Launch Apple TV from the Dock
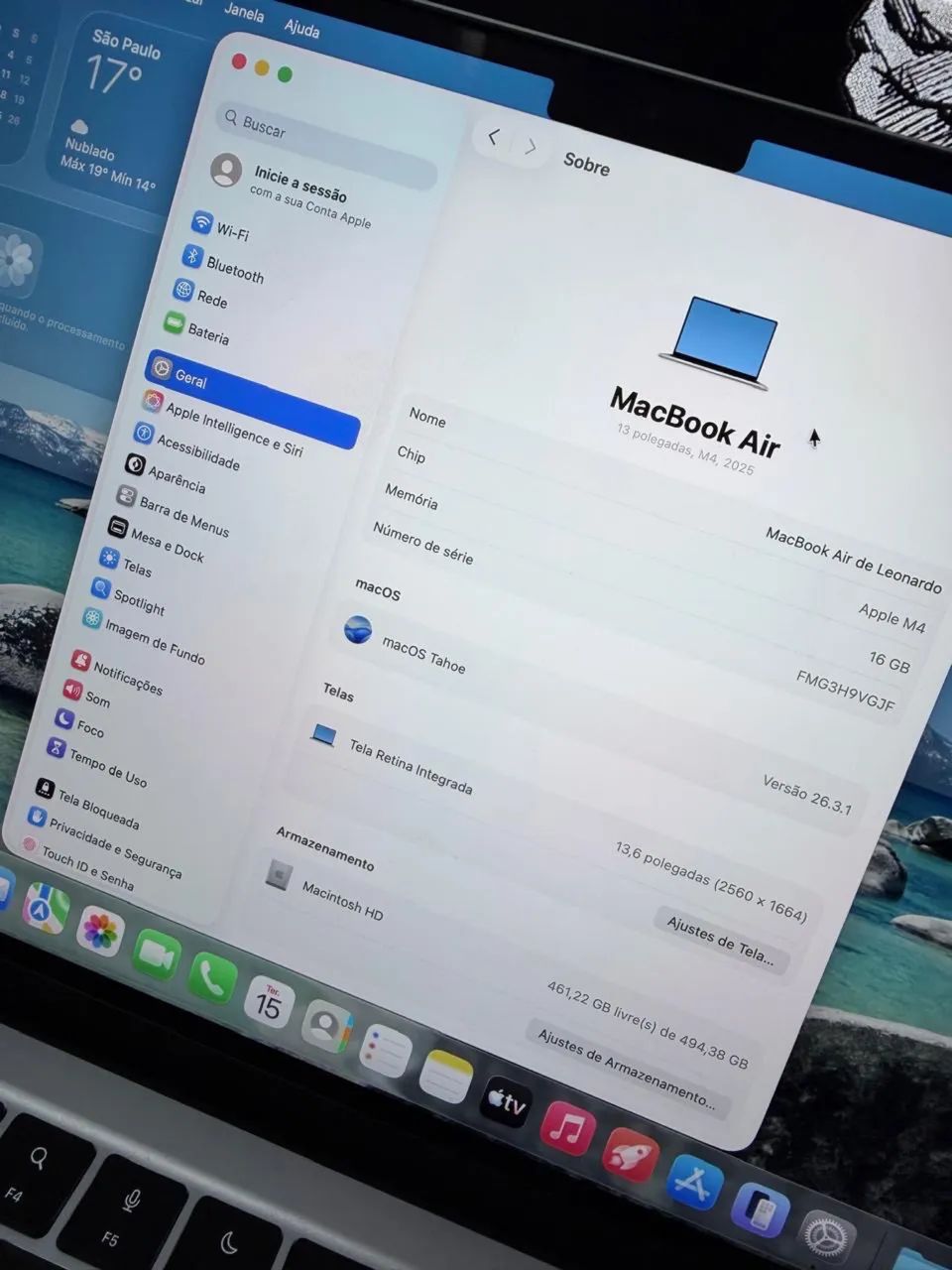952x1270 pixels. point(506,1102)
